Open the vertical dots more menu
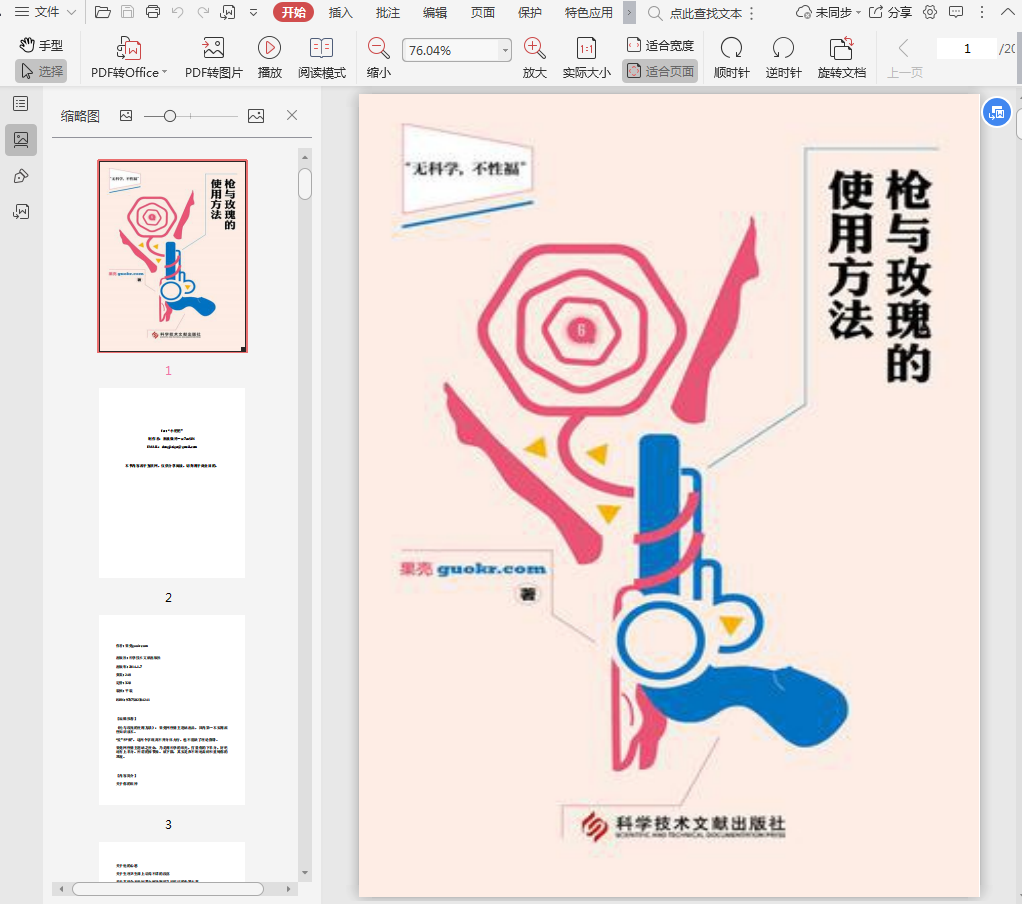 click(x=982, y=12)
